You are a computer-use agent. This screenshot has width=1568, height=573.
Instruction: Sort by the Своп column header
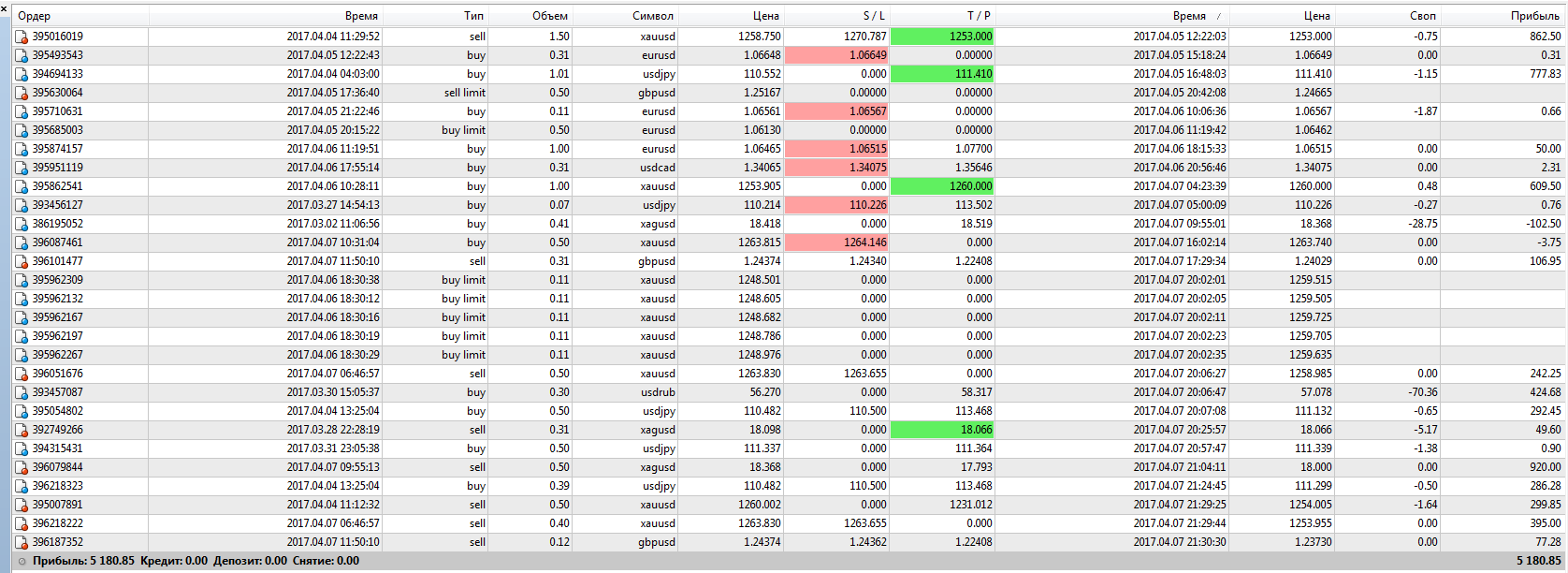click(1387, 16)
